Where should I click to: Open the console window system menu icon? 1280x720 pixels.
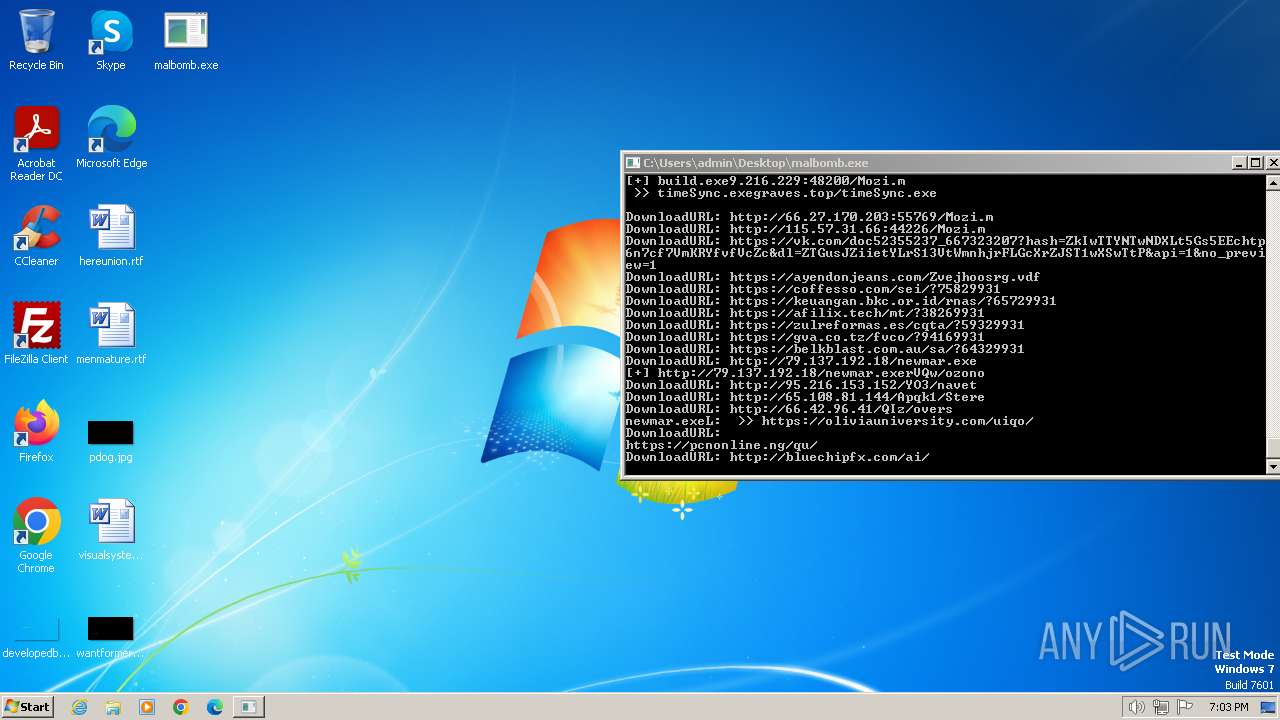click(x=632, y=163)
